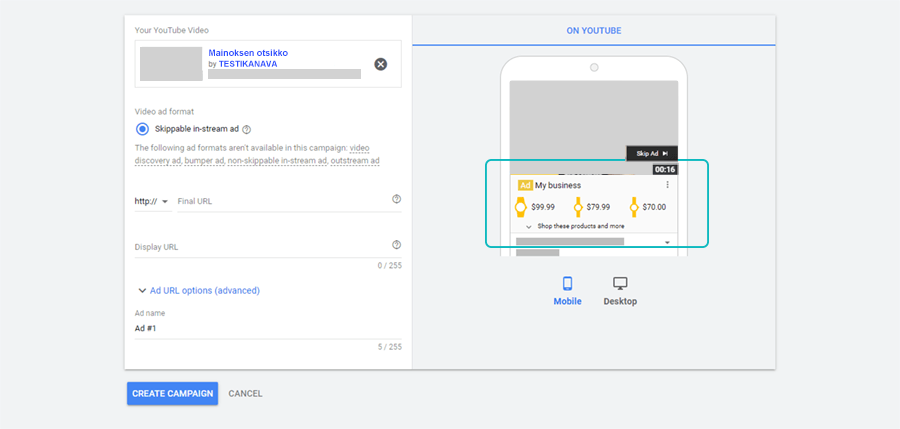The image size is (900, 429).
Task: Click the $70.00 price text
Action: click(x=654, y=207)
